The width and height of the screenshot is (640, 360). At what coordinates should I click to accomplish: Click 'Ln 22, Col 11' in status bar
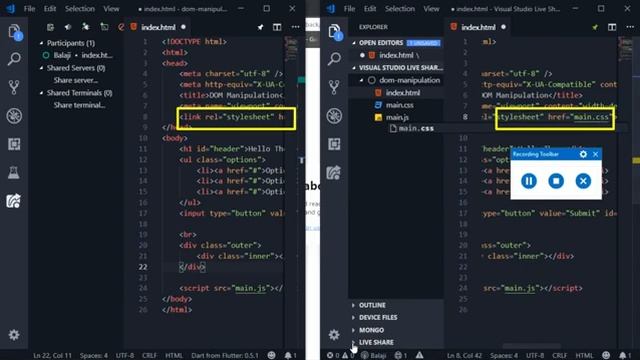click(x=52, y=356)
